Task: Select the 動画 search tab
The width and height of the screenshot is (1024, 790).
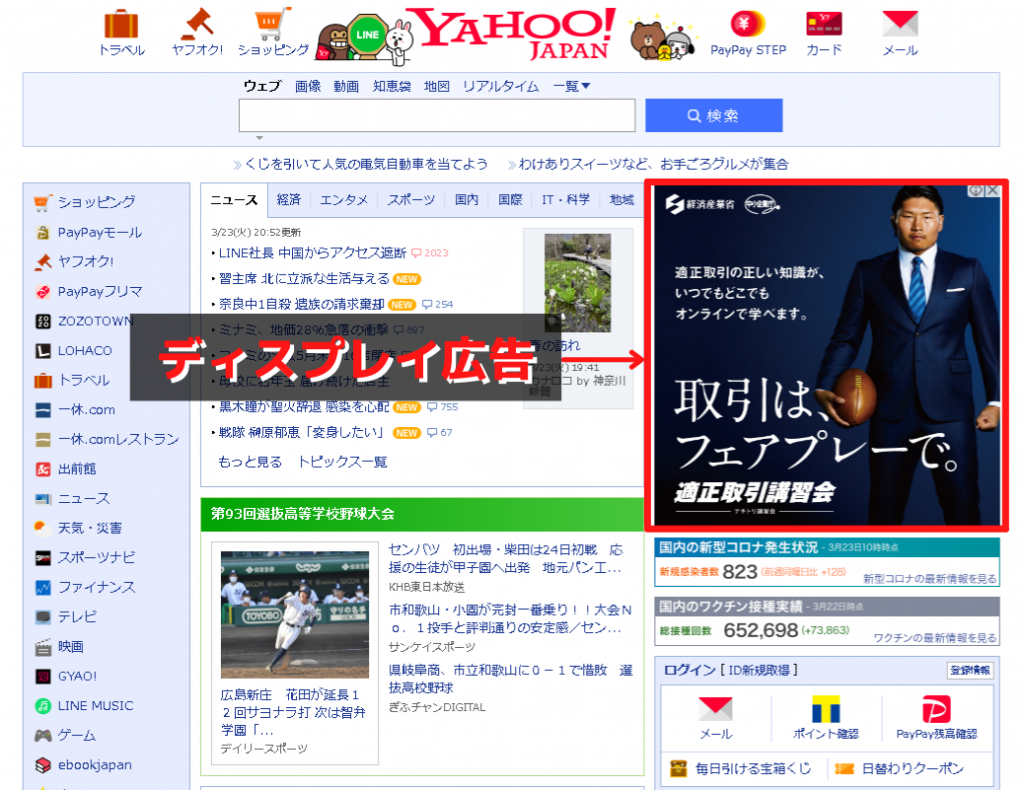Action: point(346,86)
